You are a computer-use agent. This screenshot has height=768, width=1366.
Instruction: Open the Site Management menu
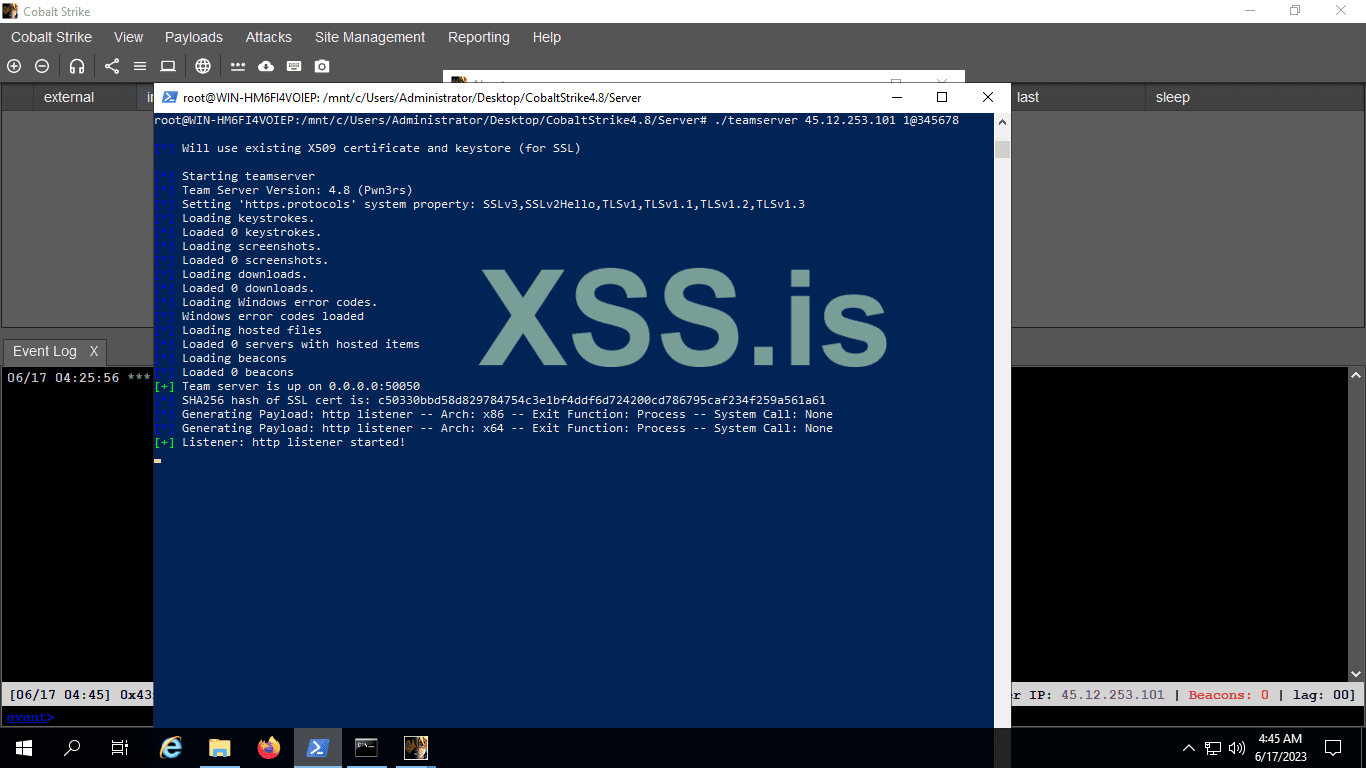pyautogui.click(x=370, y=37)
